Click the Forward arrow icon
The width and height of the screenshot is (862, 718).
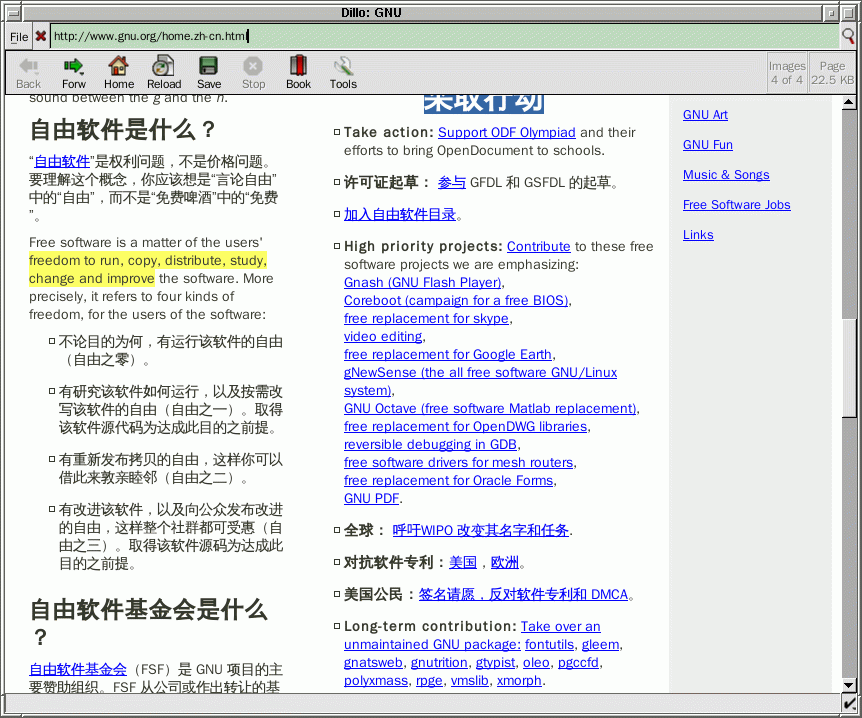73,67
